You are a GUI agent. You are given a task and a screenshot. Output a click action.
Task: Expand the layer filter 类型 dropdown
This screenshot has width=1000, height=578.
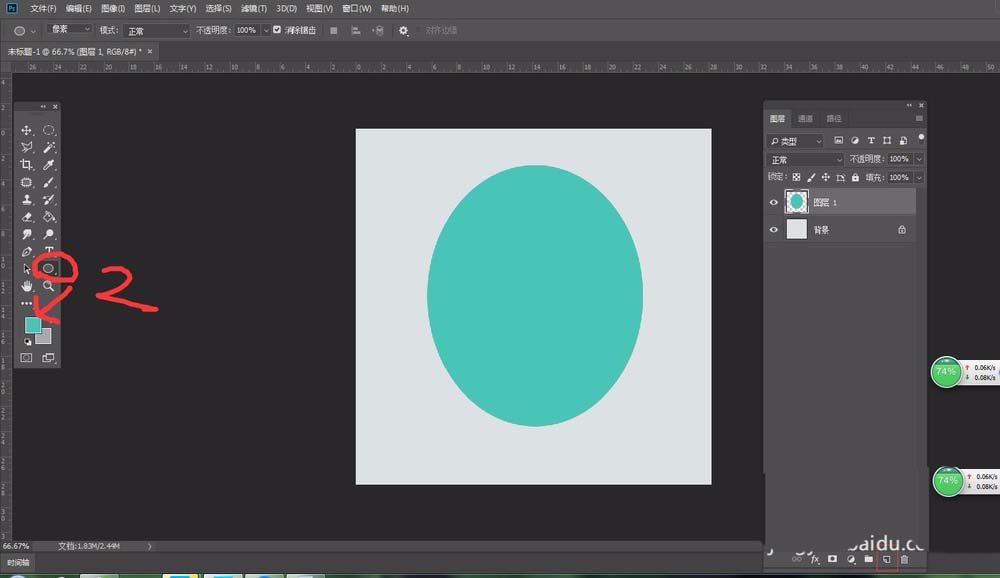click(796, 141)
